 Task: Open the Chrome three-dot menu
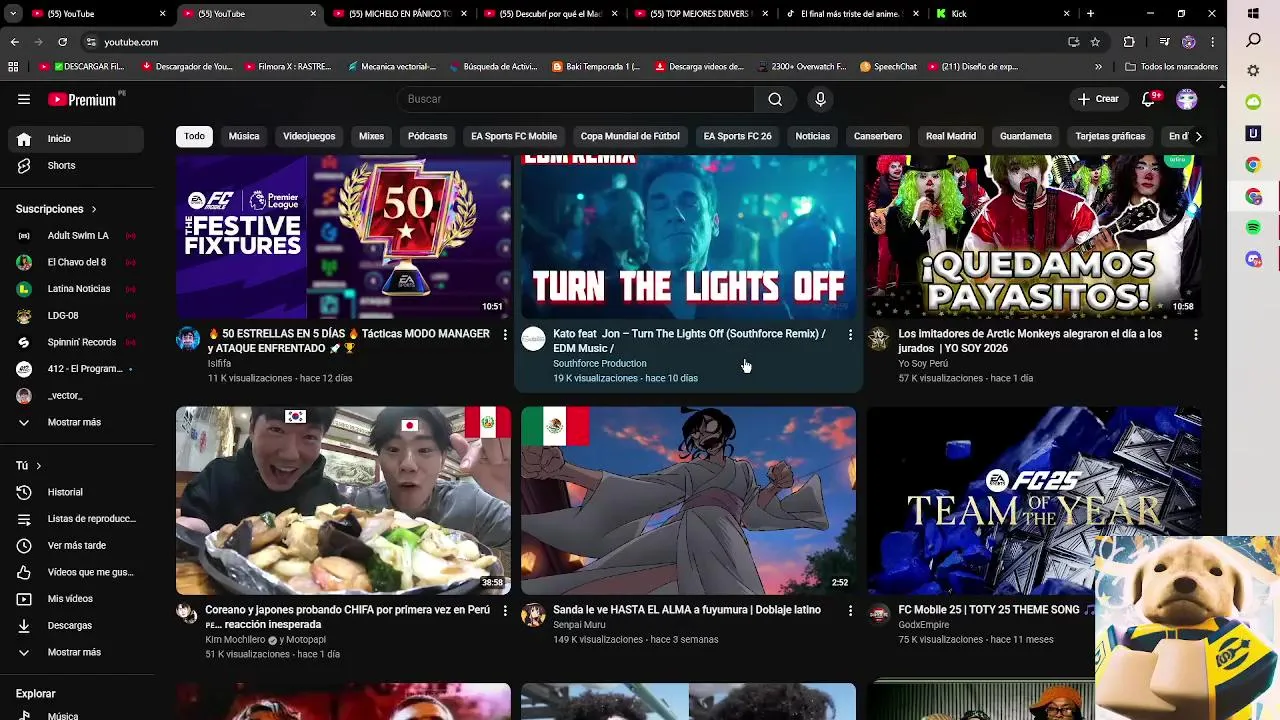1213,42
